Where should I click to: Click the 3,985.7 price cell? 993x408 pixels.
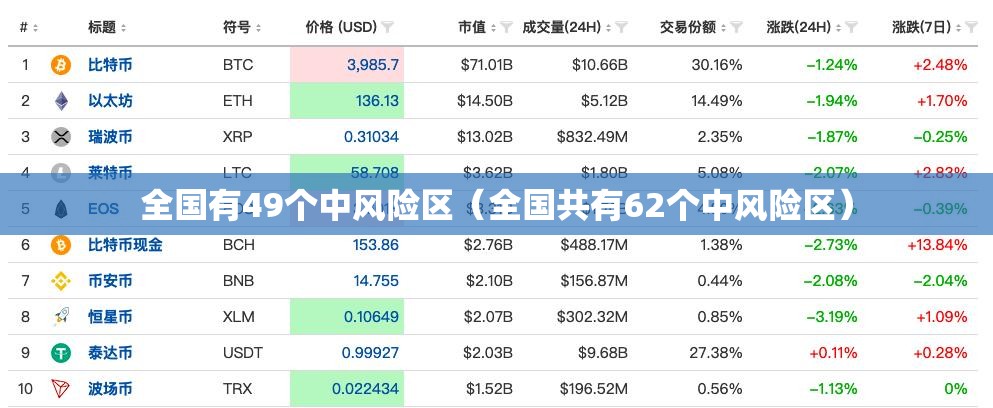[347, 65]
